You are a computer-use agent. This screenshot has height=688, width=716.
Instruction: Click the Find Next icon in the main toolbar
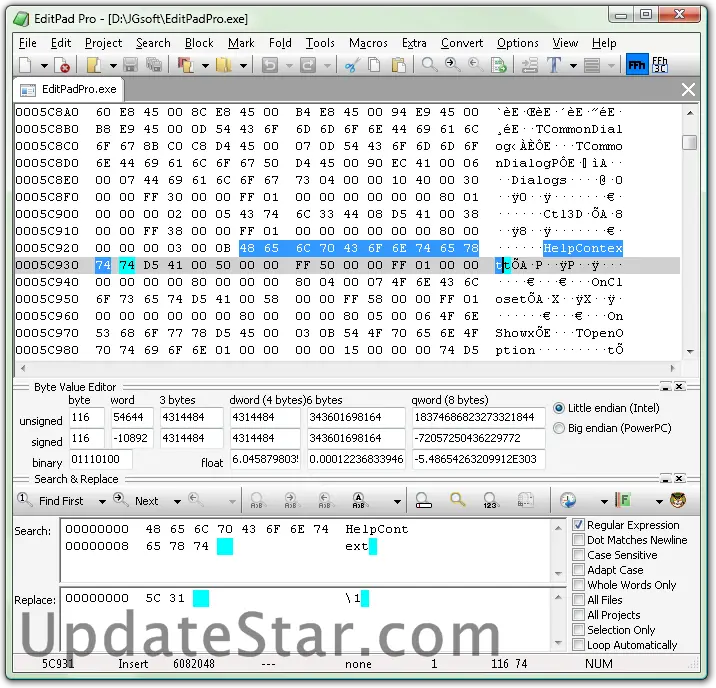[452, 65]
